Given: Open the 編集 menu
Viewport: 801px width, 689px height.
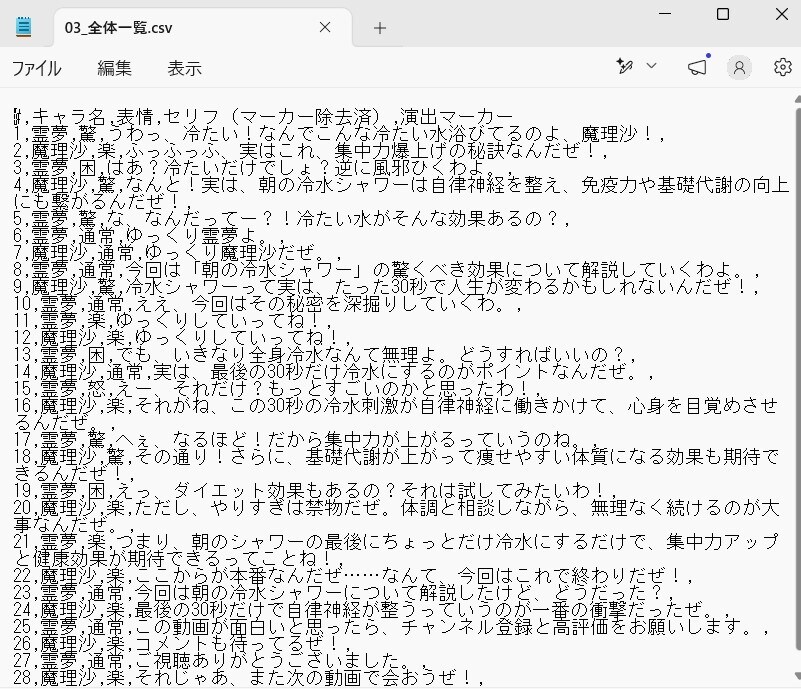Looking at the screenshot, I should click(x=114, y=68).
